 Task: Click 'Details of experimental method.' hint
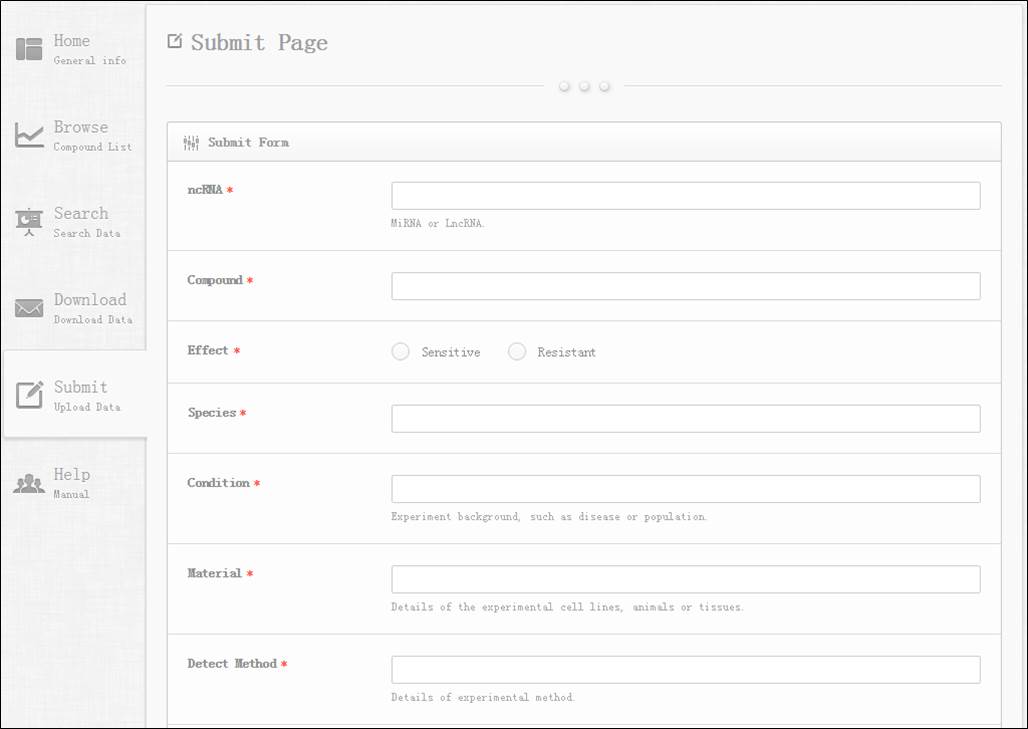tap(483, 698)
